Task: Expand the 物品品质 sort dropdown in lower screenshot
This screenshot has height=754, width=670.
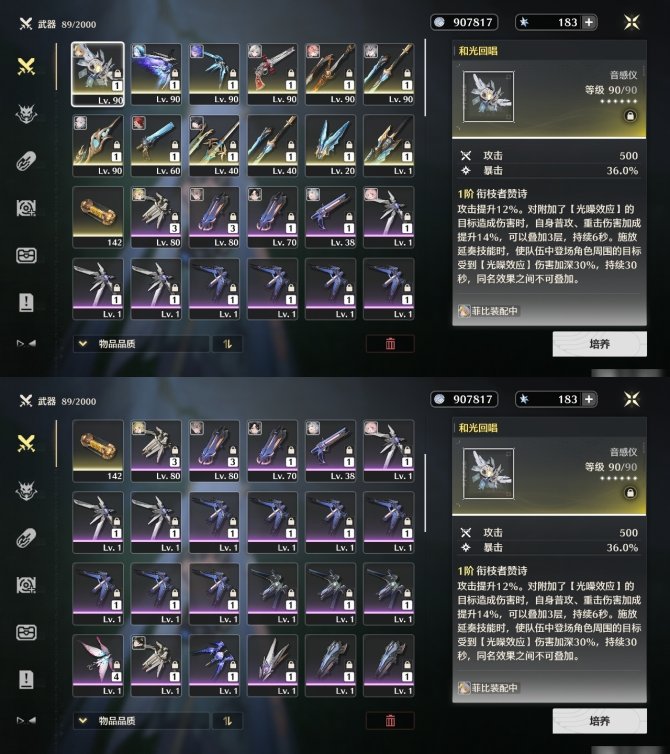Action: 141,721
